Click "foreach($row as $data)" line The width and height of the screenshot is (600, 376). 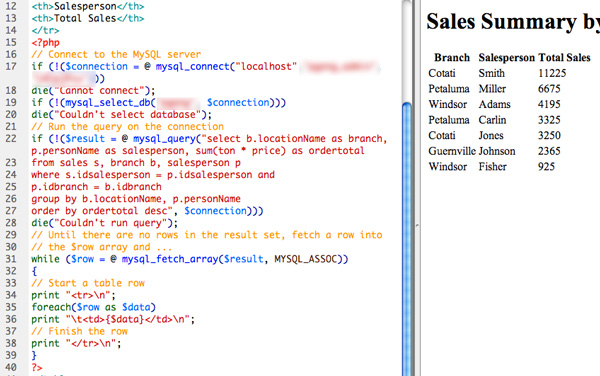pos(93,307)
